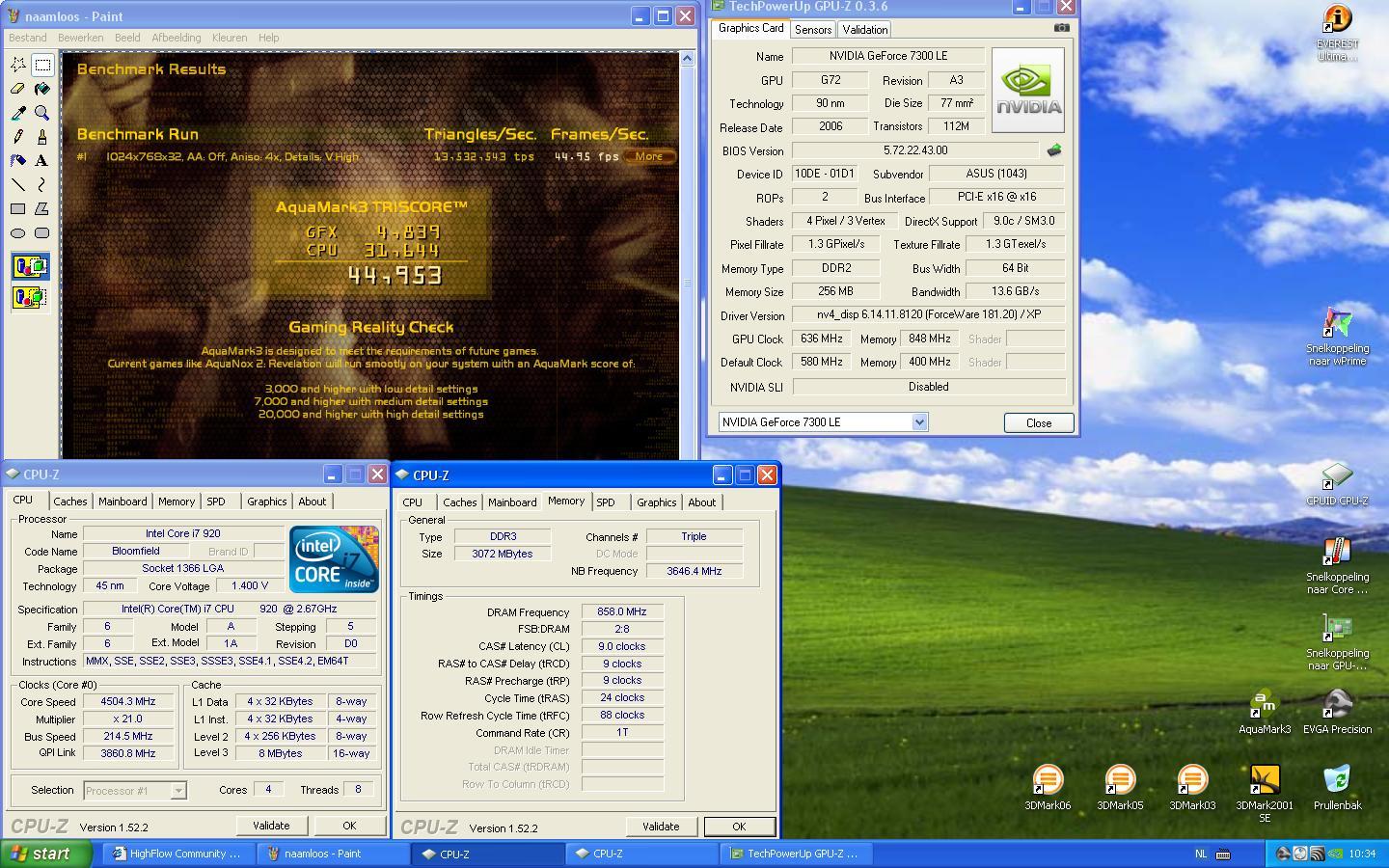Click Validate in the Memory CPU-Z window
Screen dimensions: 1389x868
pyautogui.click(x=661, y=827)
